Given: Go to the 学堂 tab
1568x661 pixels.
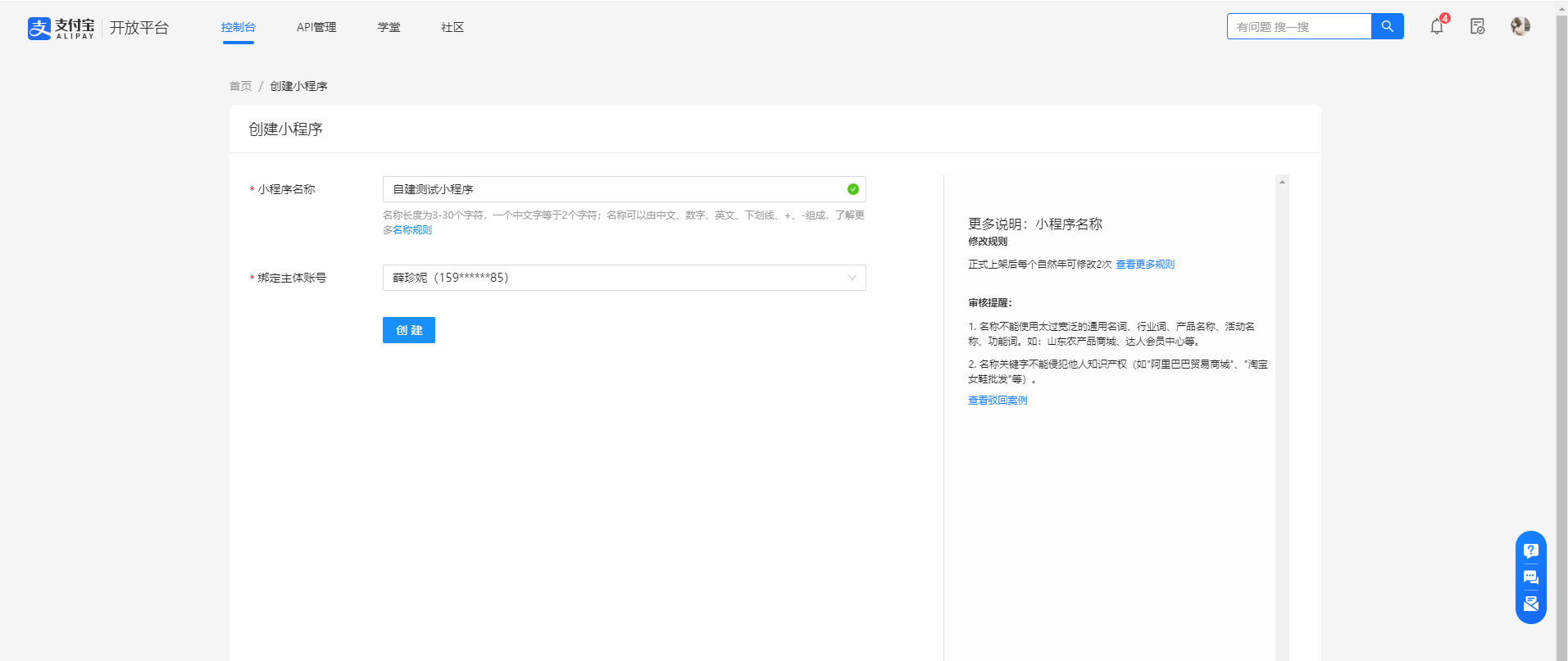Looking at the screenshot, I should 389,28.
